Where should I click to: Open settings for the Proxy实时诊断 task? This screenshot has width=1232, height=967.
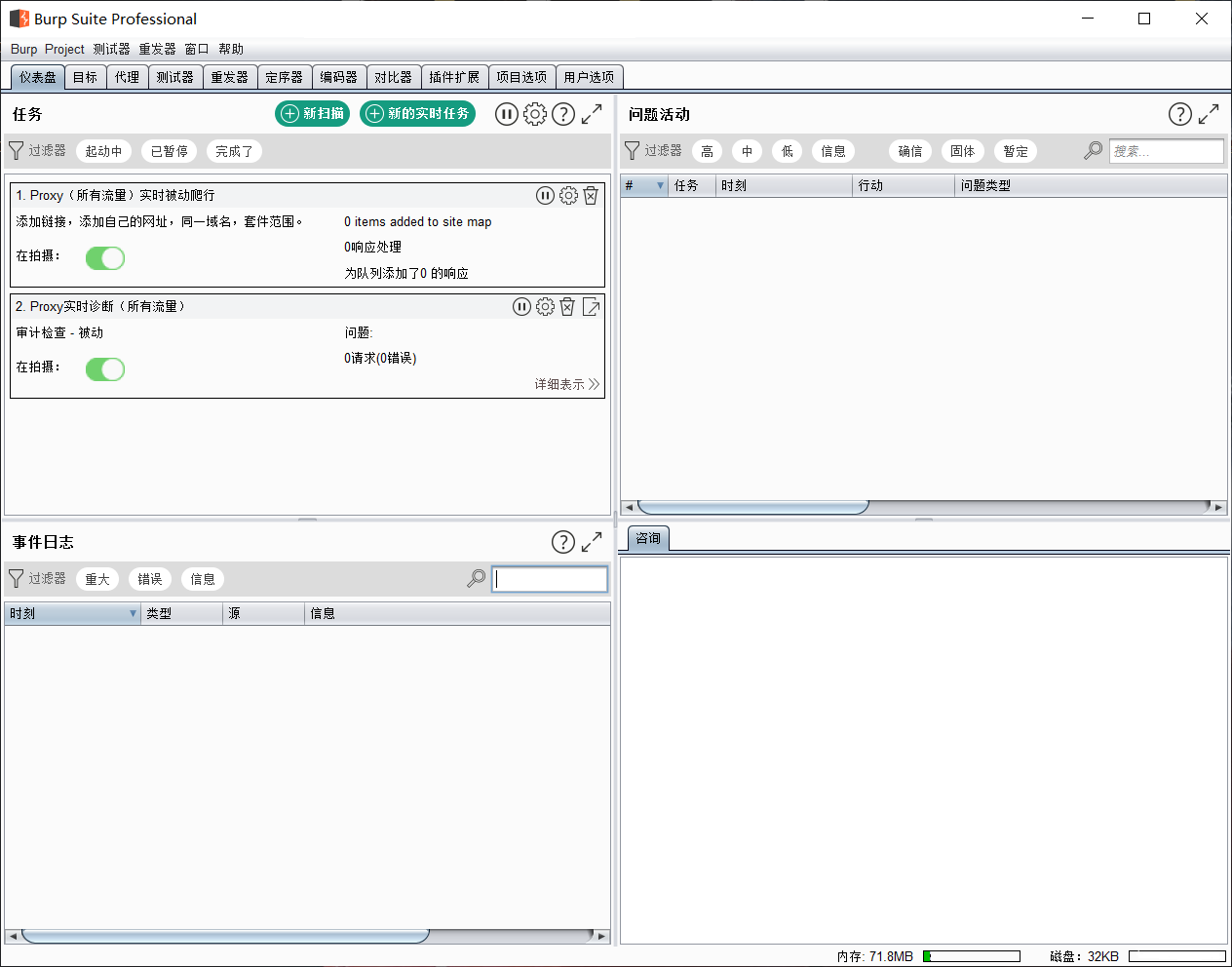[544, 306]
